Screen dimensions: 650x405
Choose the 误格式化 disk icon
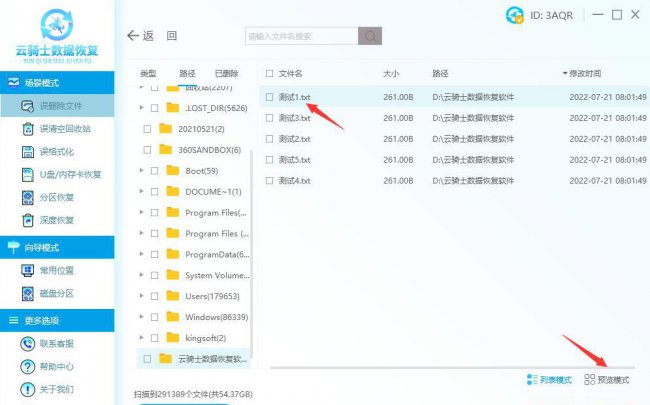click(27, 152)
